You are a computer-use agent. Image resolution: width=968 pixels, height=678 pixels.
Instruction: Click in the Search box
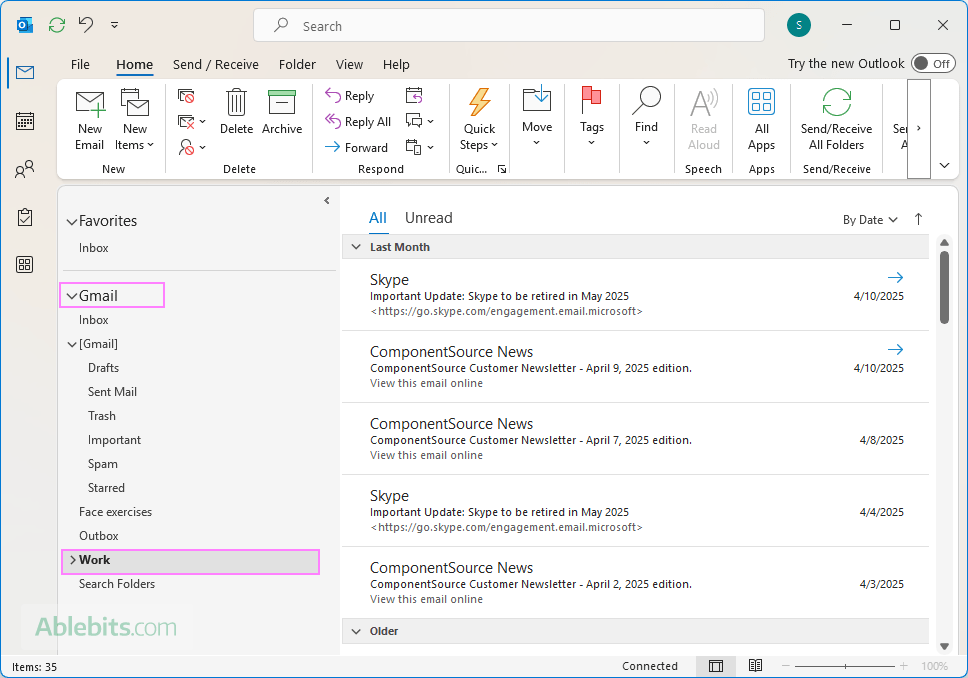(x=509, y=26)
